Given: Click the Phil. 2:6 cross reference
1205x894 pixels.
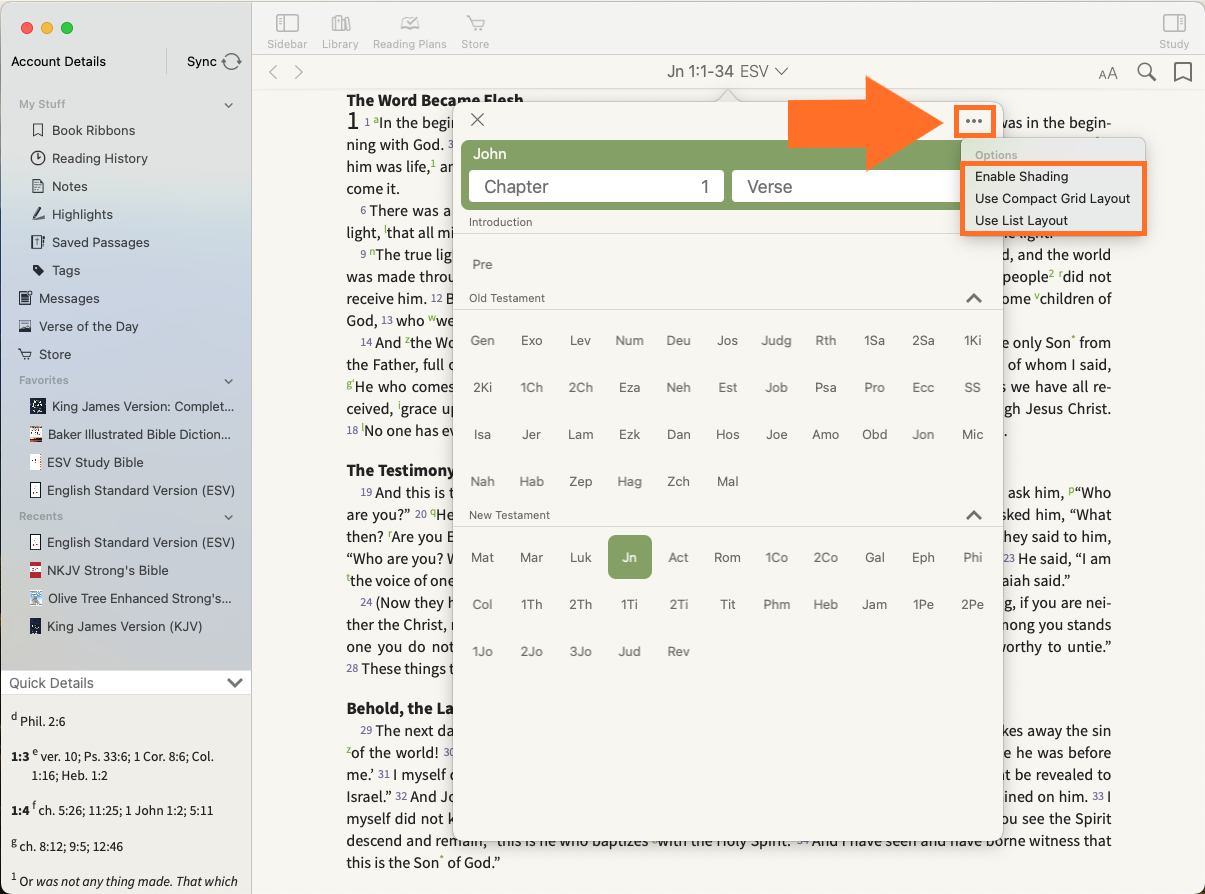Looking at the screenshot, I should point(42,721).
